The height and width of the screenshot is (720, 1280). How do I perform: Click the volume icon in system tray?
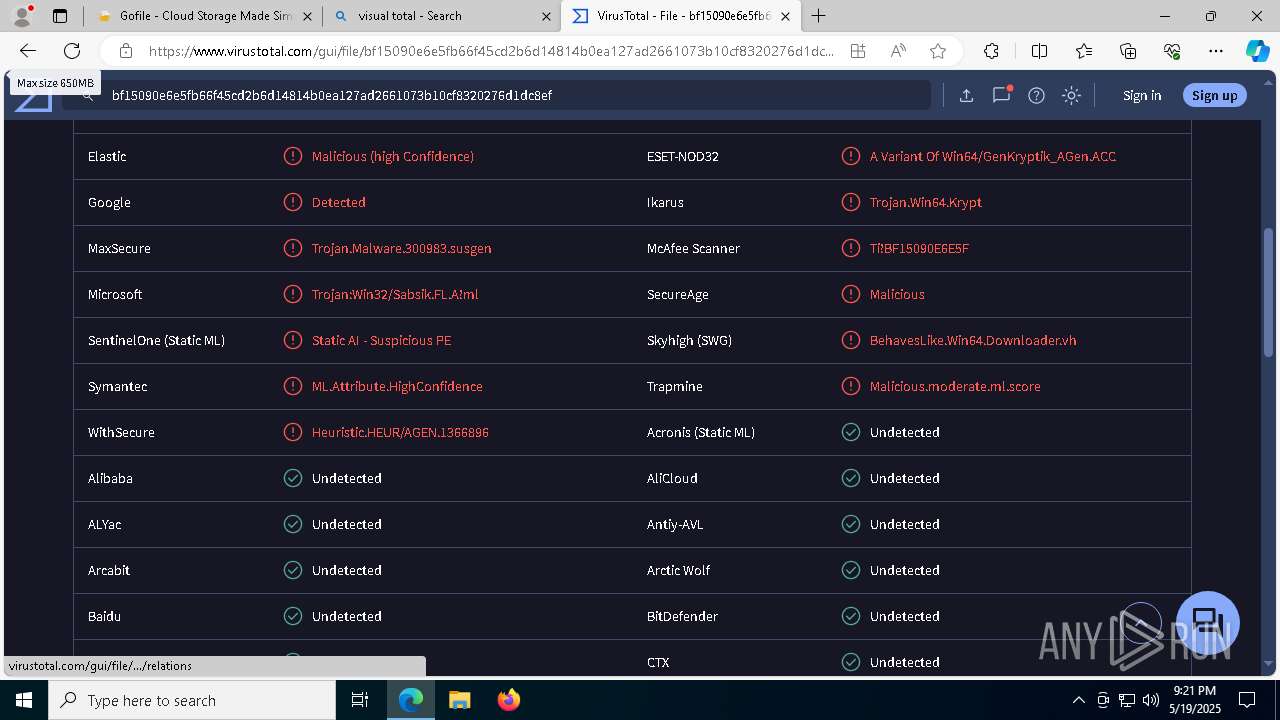pyautogui.click(x=1150, y=700)
